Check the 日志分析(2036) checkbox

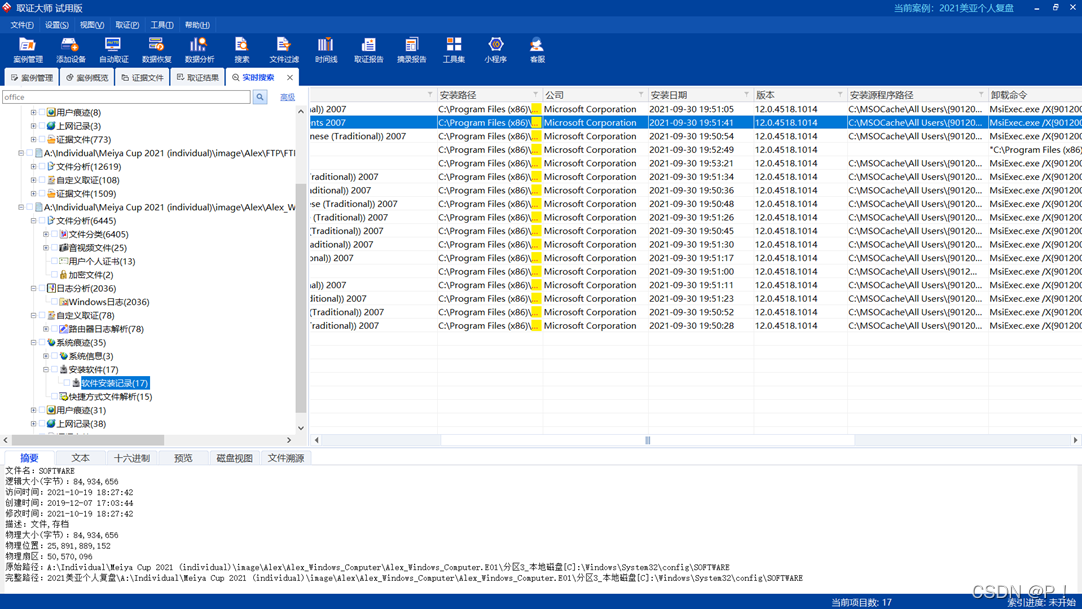tap(42, 288)
